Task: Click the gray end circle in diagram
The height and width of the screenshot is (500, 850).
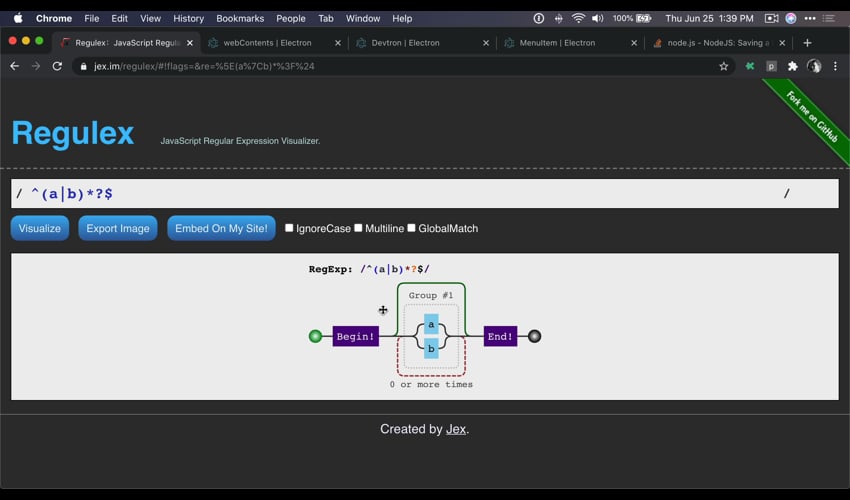Action: 534,336
